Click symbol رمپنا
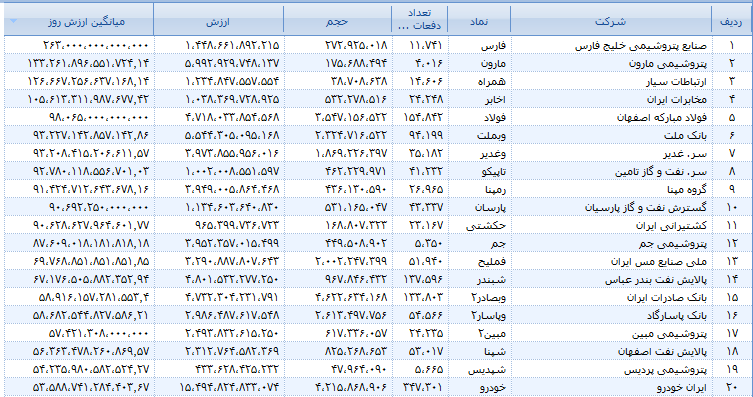Screen dimensions: 753x397 (495, 189)
